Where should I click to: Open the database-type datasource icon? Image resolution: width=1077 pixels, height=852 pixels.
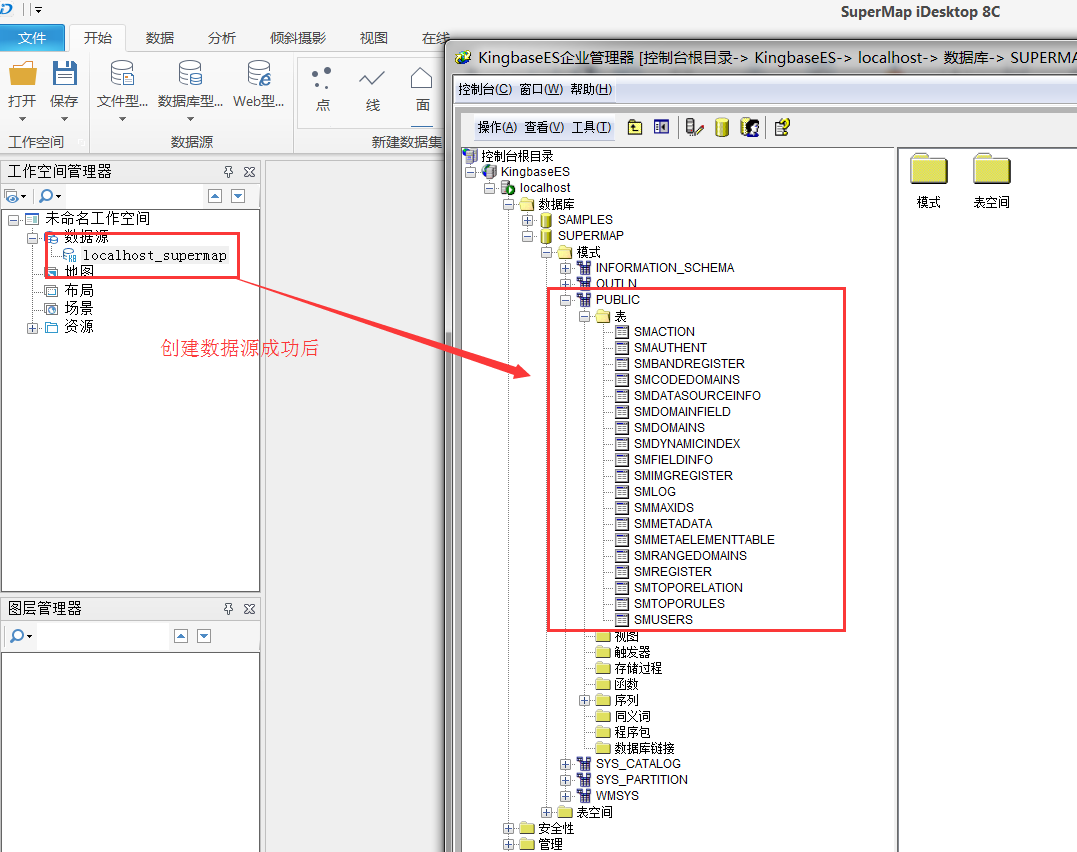[190, 73]
